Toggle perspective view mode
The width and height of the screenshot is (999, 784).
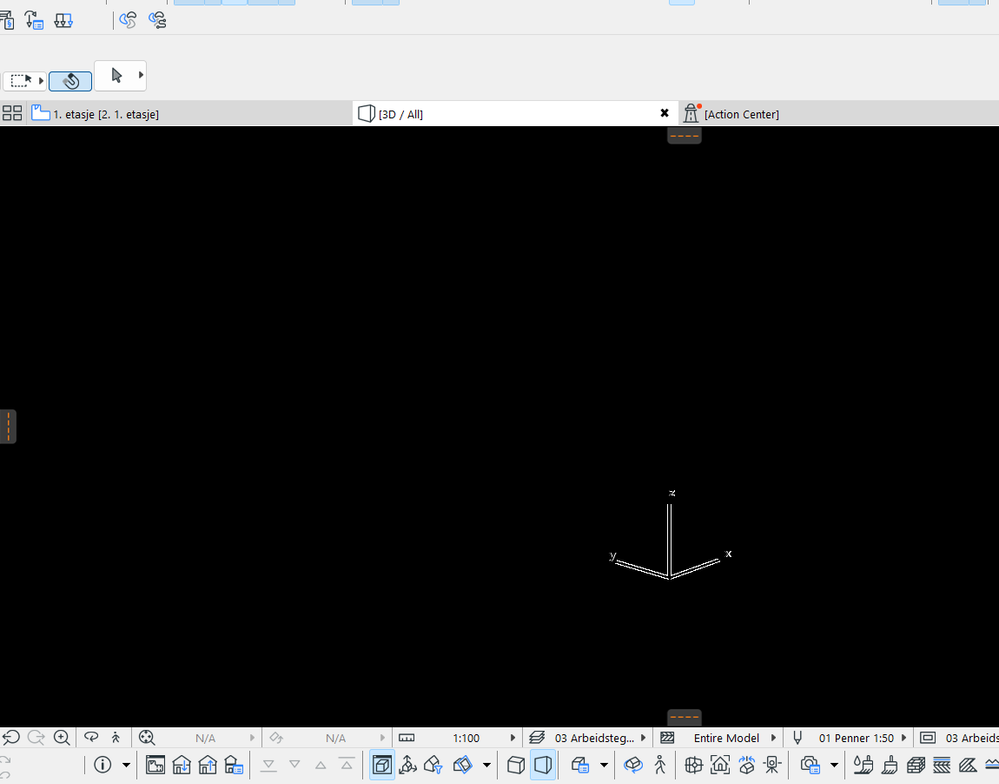point(543,765)
